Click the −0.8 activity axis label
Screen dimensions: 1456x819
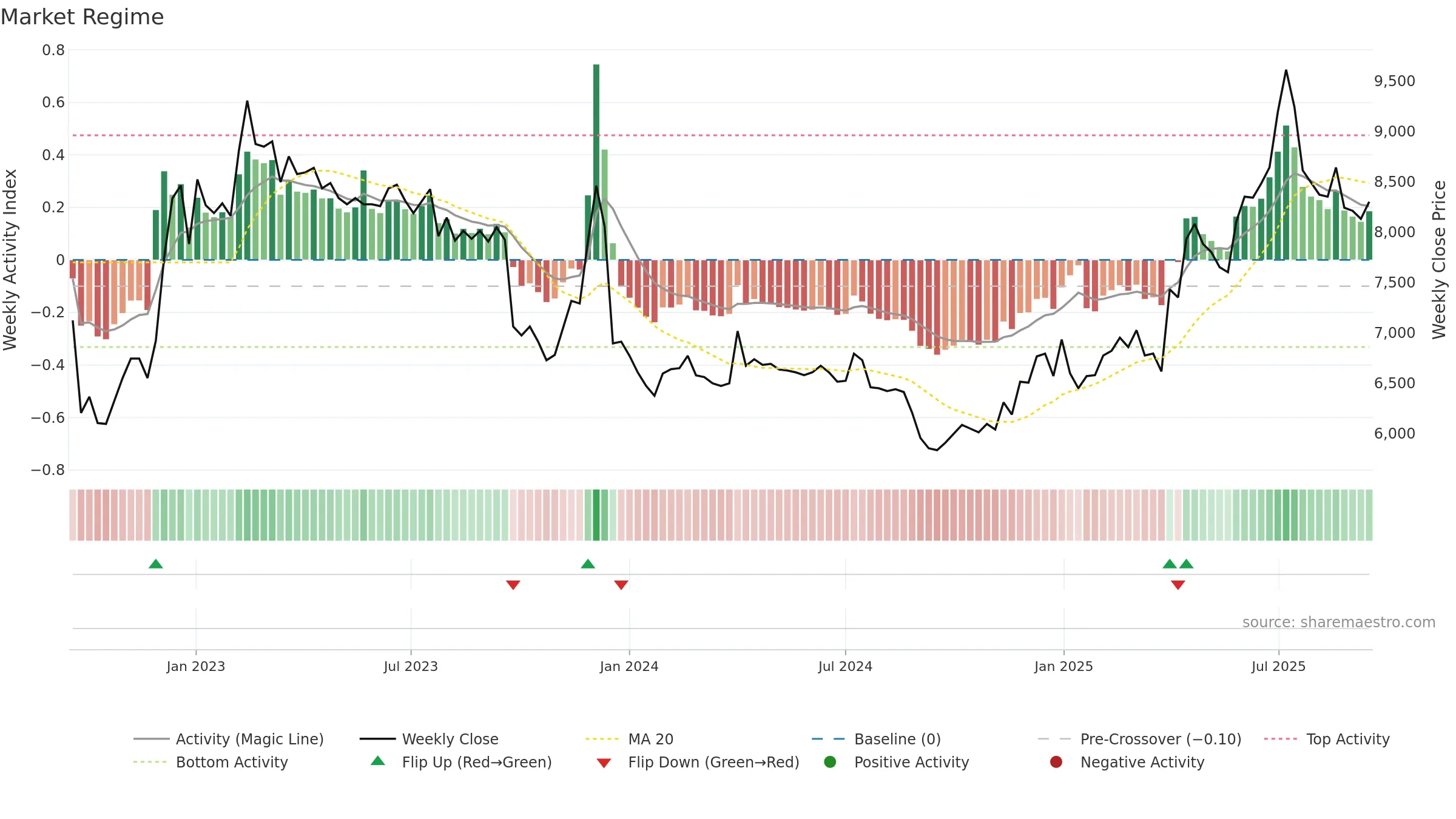coord(48,470)
